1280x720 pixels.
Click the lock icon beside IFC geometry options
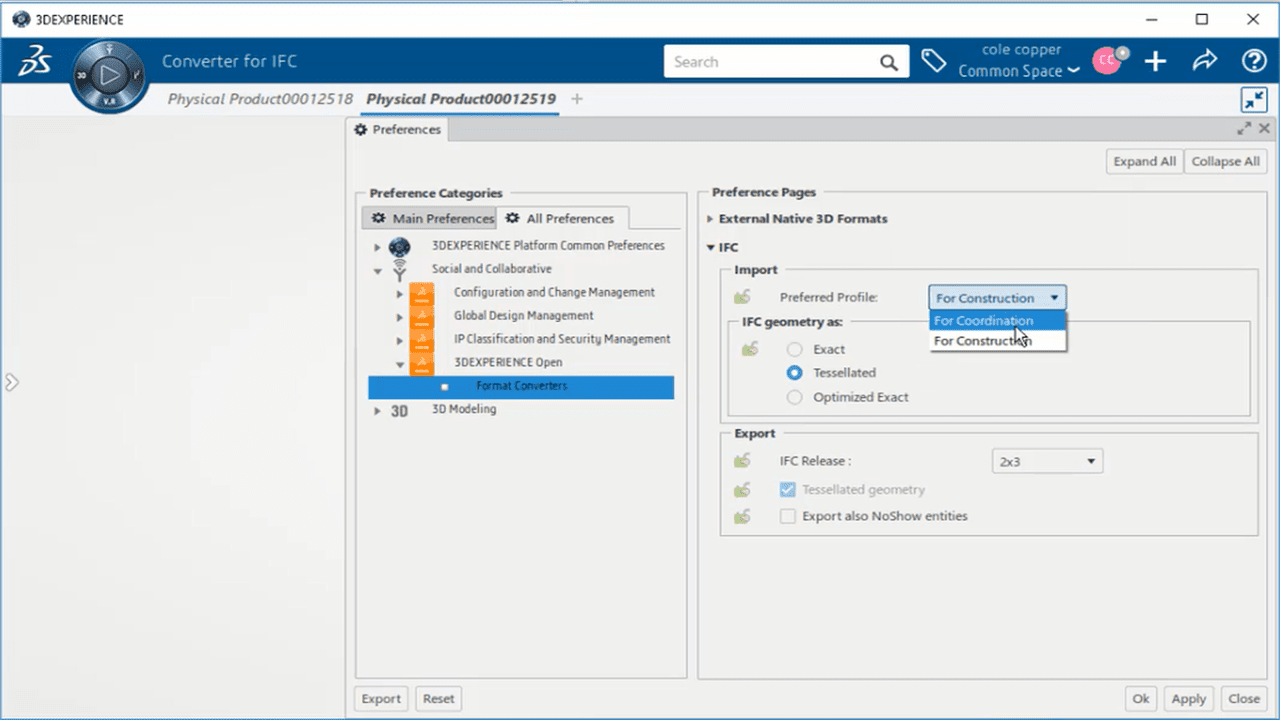750,349
